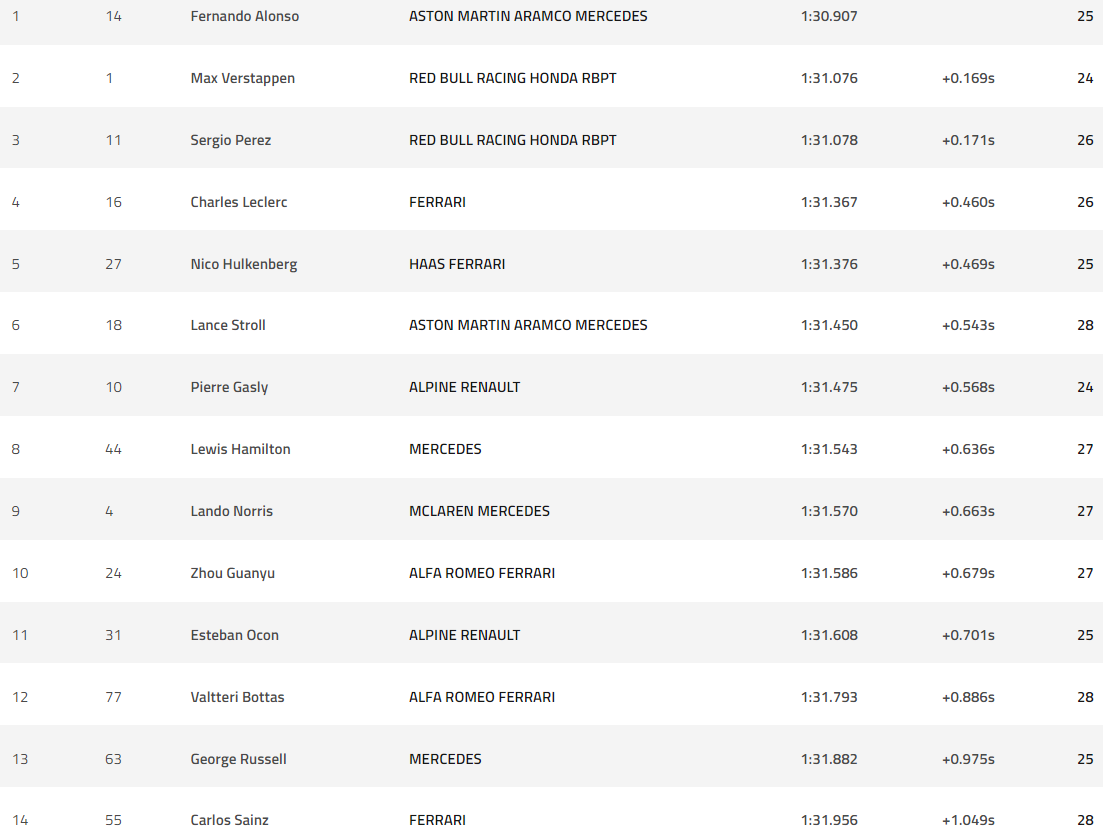The width and height of the screenshot is (1103, 836).
Task: Open Fernando Alonso driver link
Action: (x=244, y=16)
